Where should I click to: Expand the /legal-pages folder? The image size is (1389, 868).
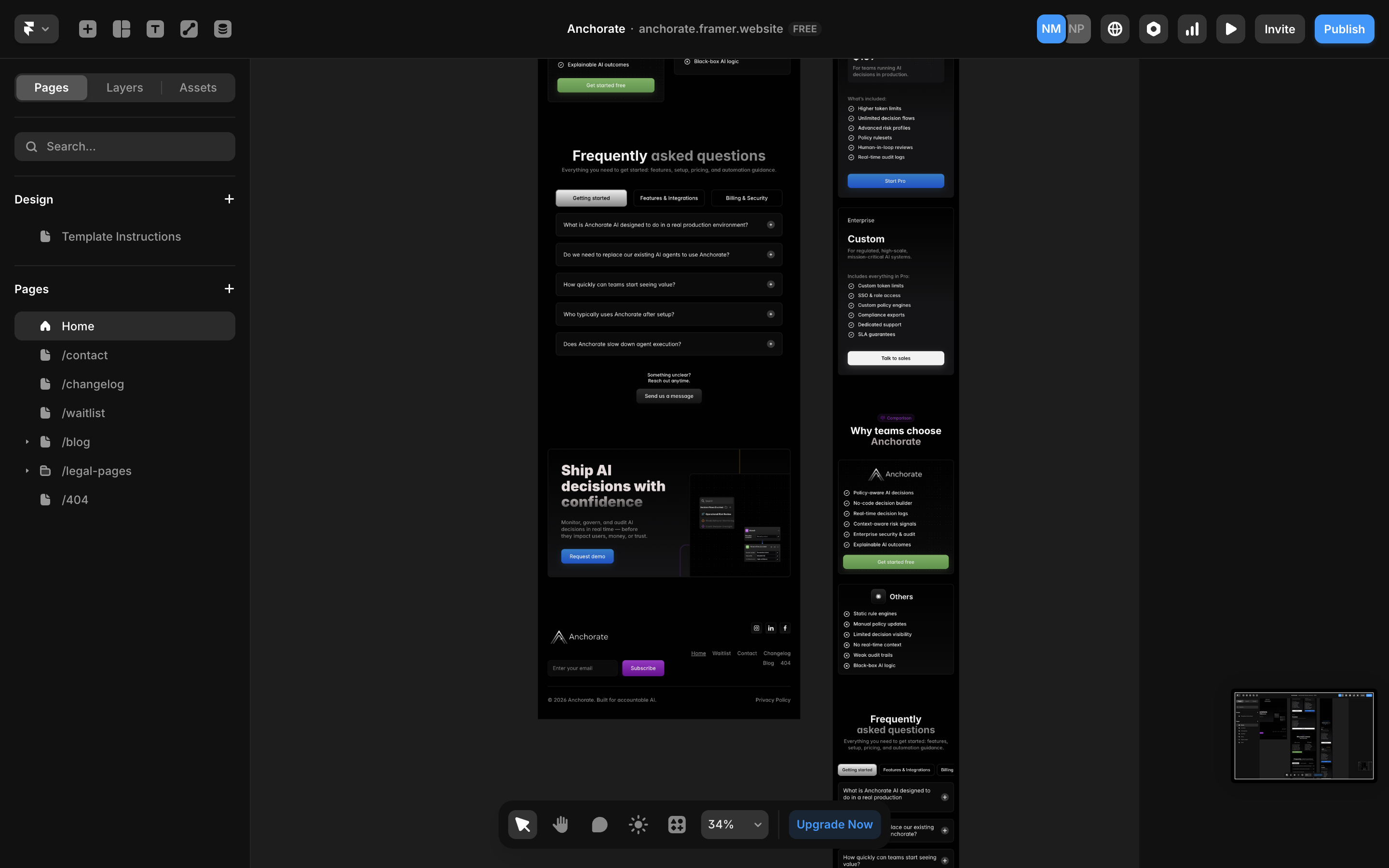27,470
